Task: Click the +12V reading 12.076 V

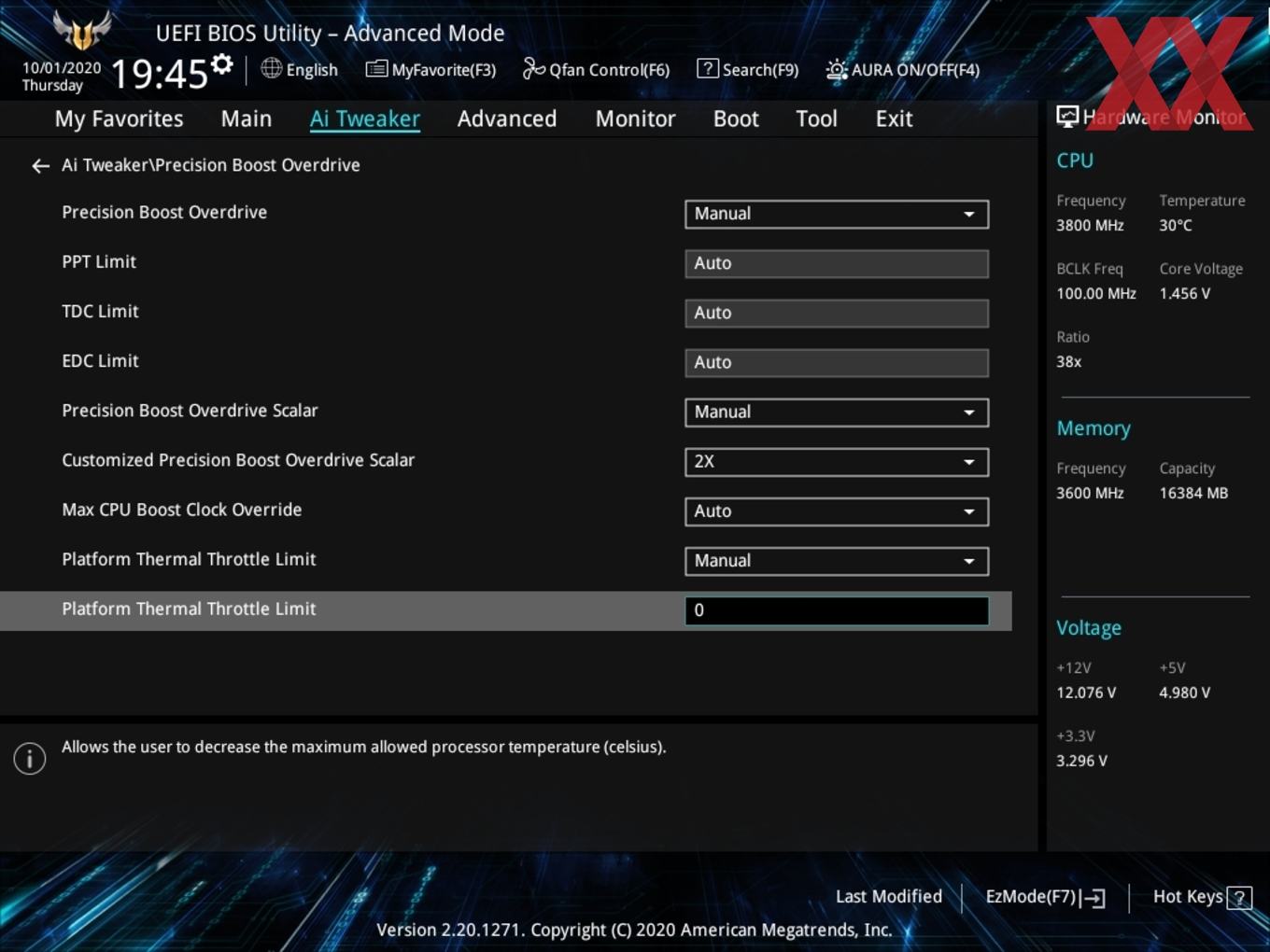Action: (1086, 693)
